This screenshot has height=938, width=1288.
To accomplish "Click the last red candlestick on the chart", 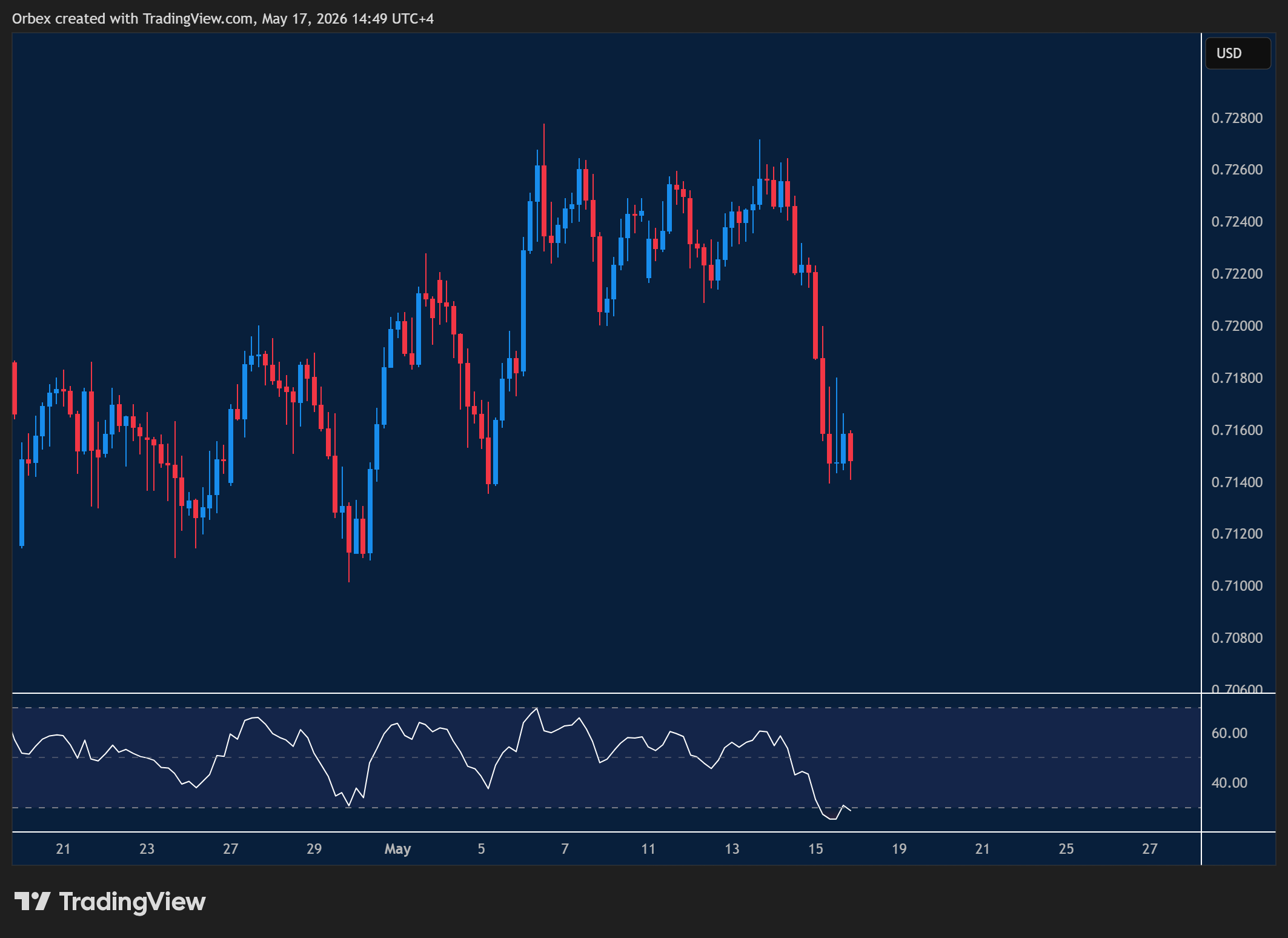I will click(851, 447).
